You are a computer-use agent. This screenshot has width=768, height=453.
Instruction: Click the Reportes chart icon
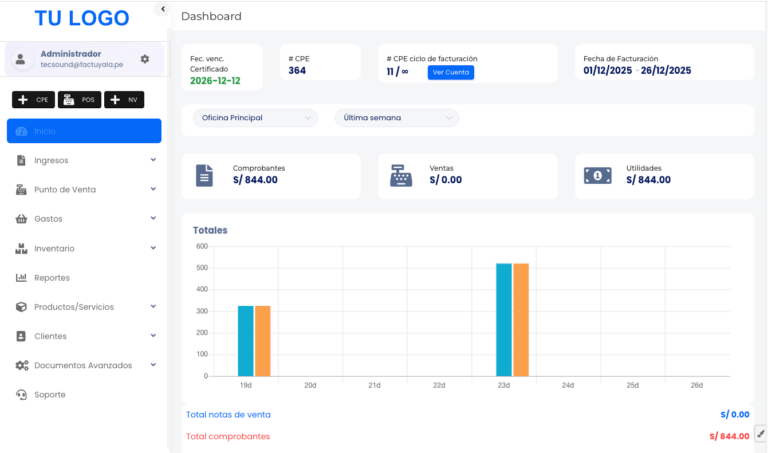click(x=22, y=278)
